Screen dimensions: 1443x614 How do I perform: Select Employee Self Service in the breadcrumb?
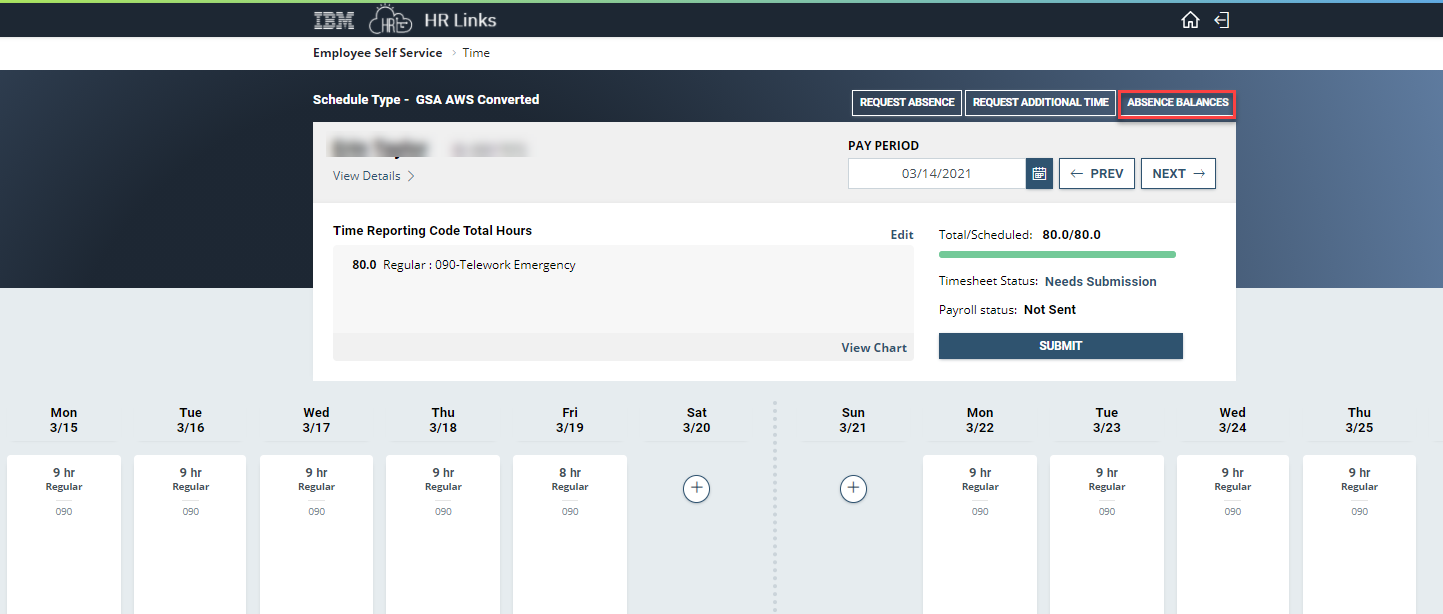[x=377, y=52]
